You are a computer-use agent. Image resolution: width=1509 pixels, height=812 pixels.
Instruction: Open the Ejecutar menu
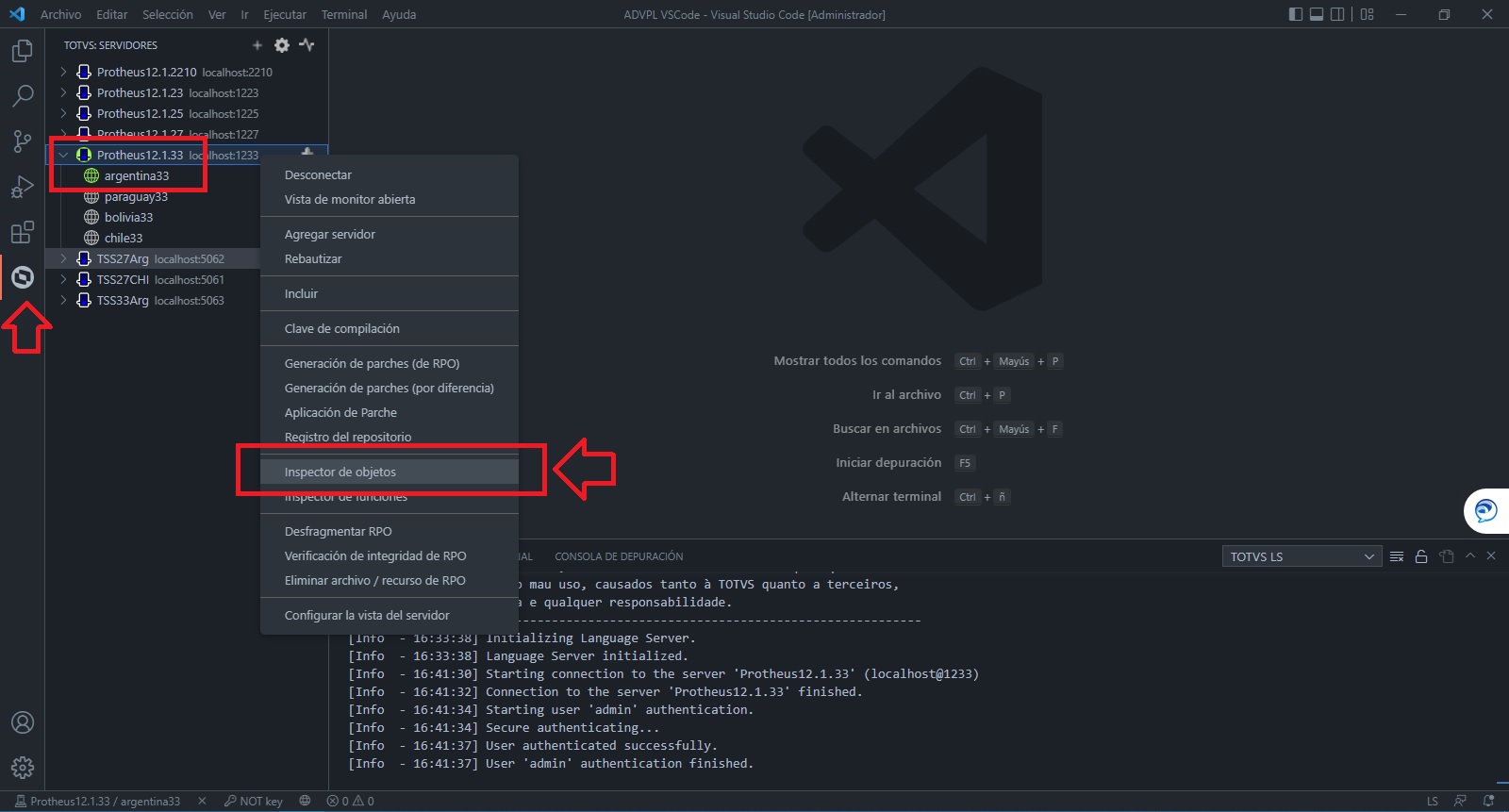tap(285, 14)
